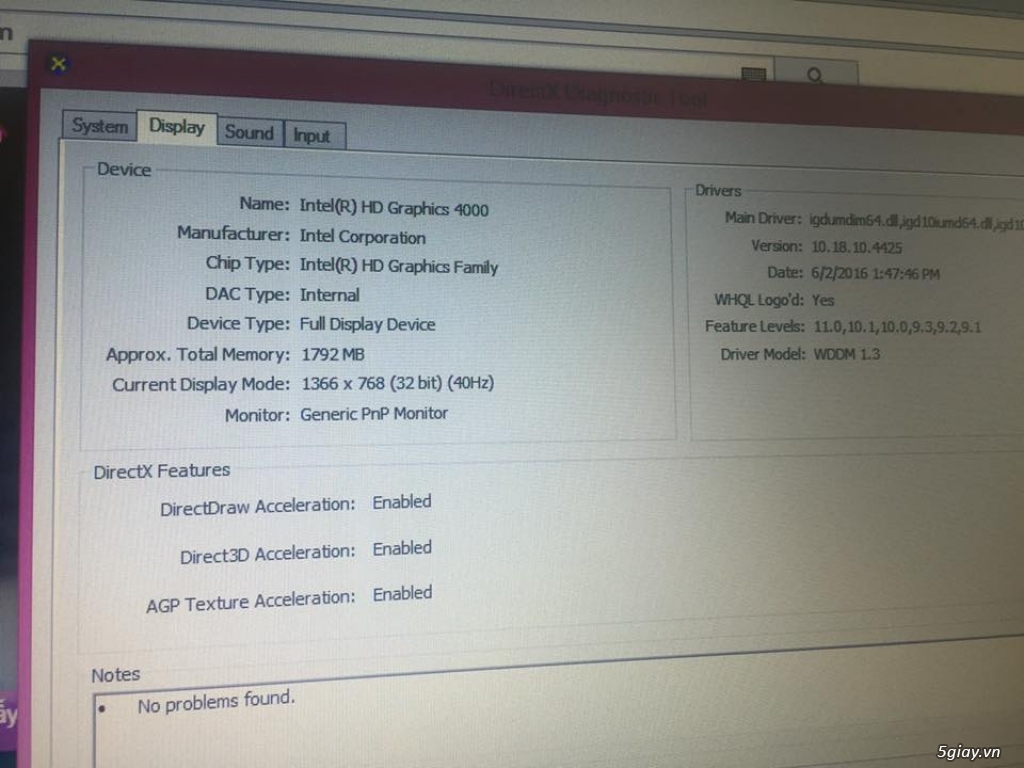Click the DirectX Diagnostic Tool title bar
Screen dimensions: 1024x768
598,95
